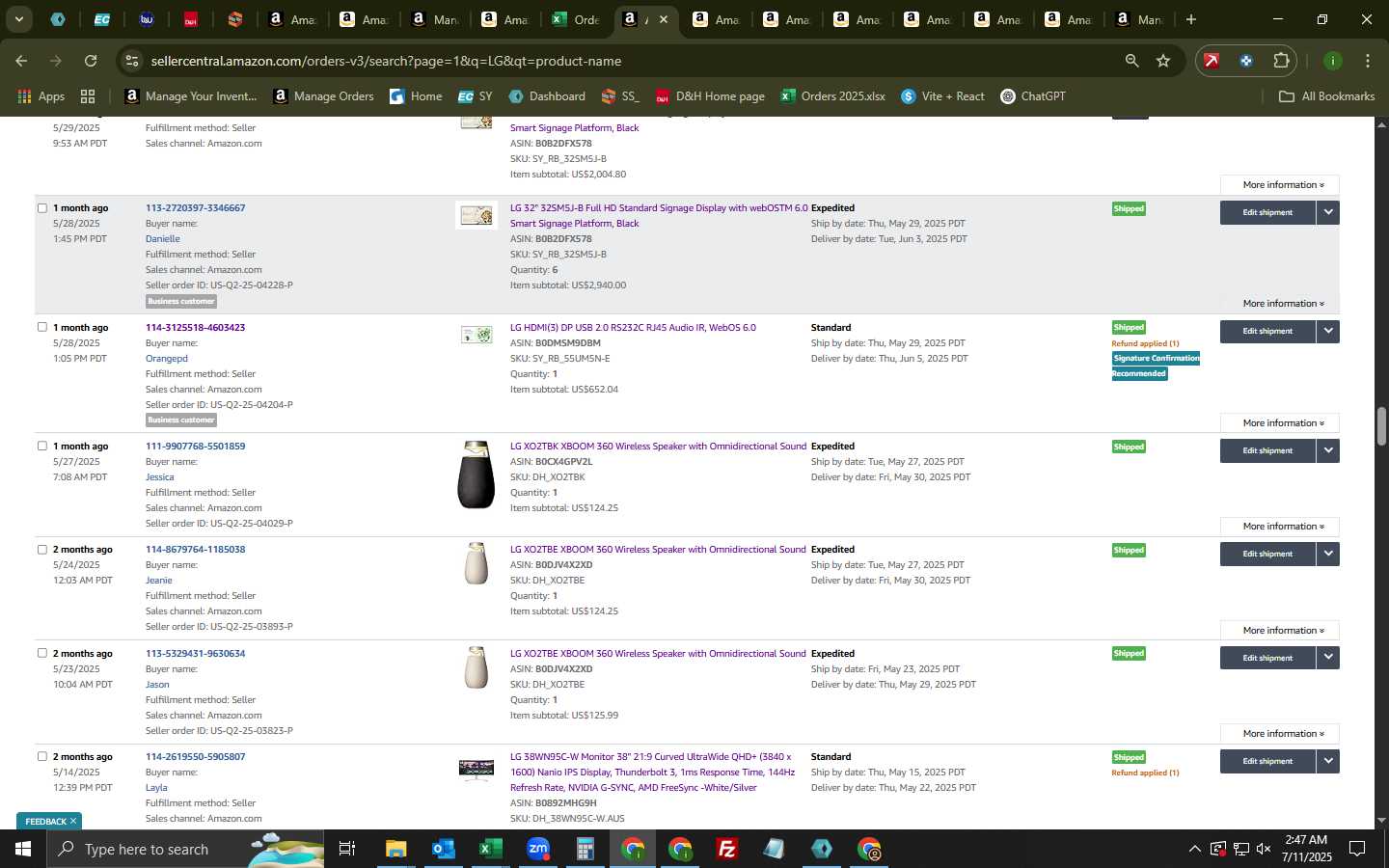
Task: Show hidden system tray icons
Action: pos(1194,849)
